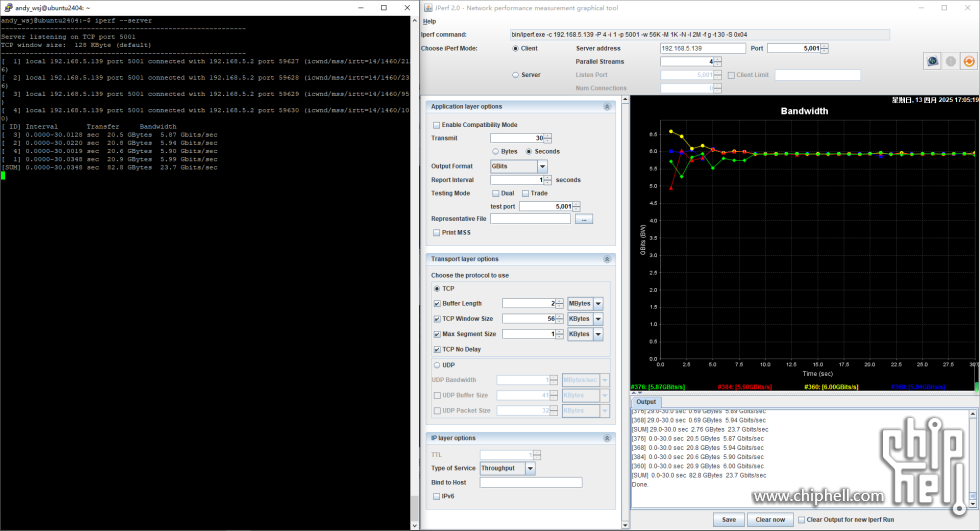Screen dimensions: 980x531
Task: Browse for Representative File with ... button
Action: tap(584, 219)
